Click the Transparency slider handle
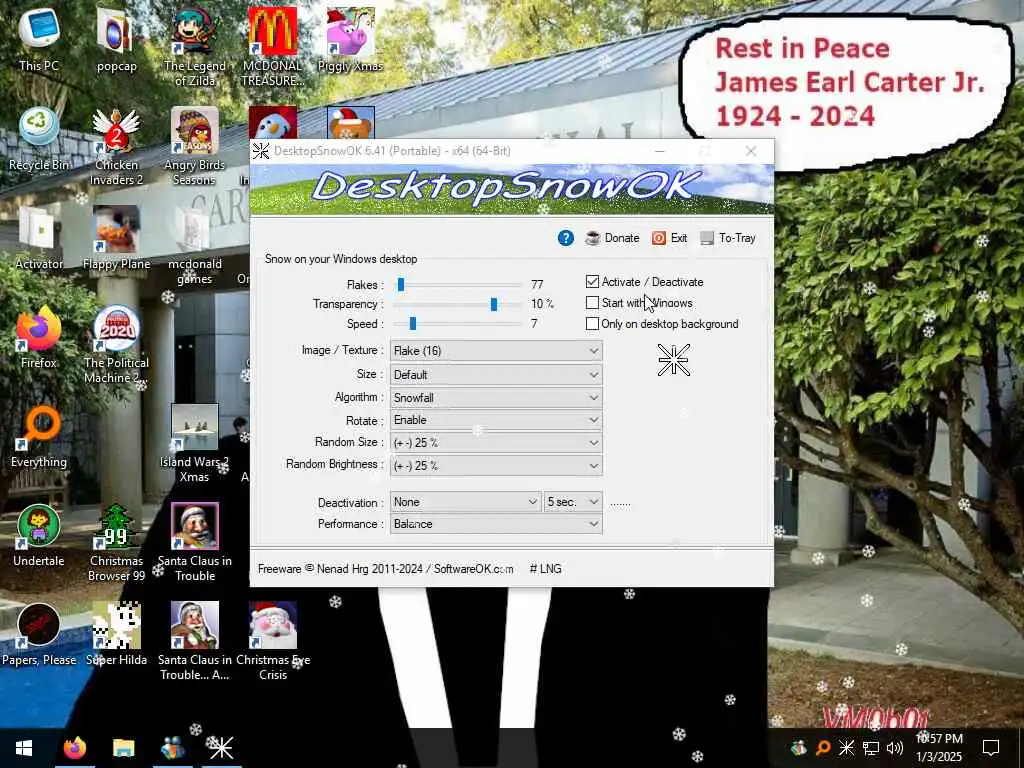 494,304
